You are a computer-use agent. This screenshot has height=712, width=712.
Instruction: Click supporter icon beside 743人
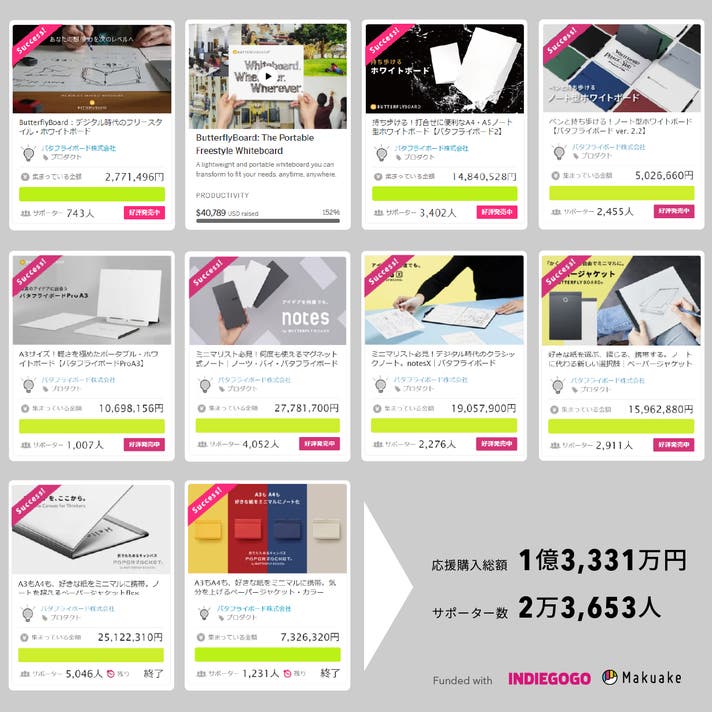point(25,213)
